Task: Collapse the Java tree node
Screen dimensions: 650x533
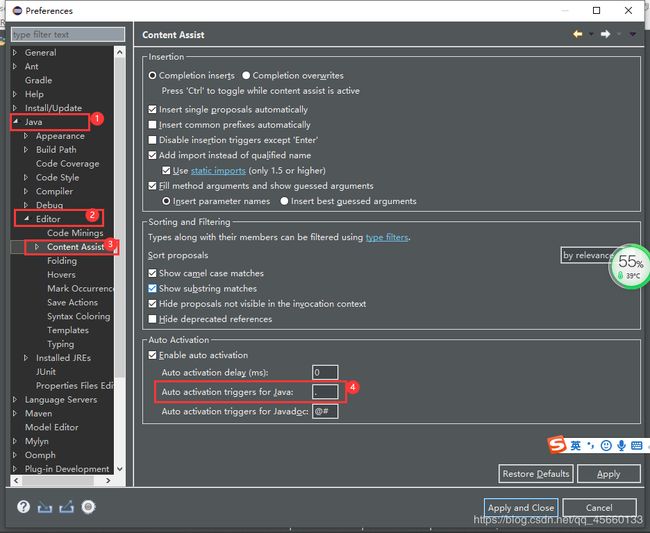Action: pos(15,122)
